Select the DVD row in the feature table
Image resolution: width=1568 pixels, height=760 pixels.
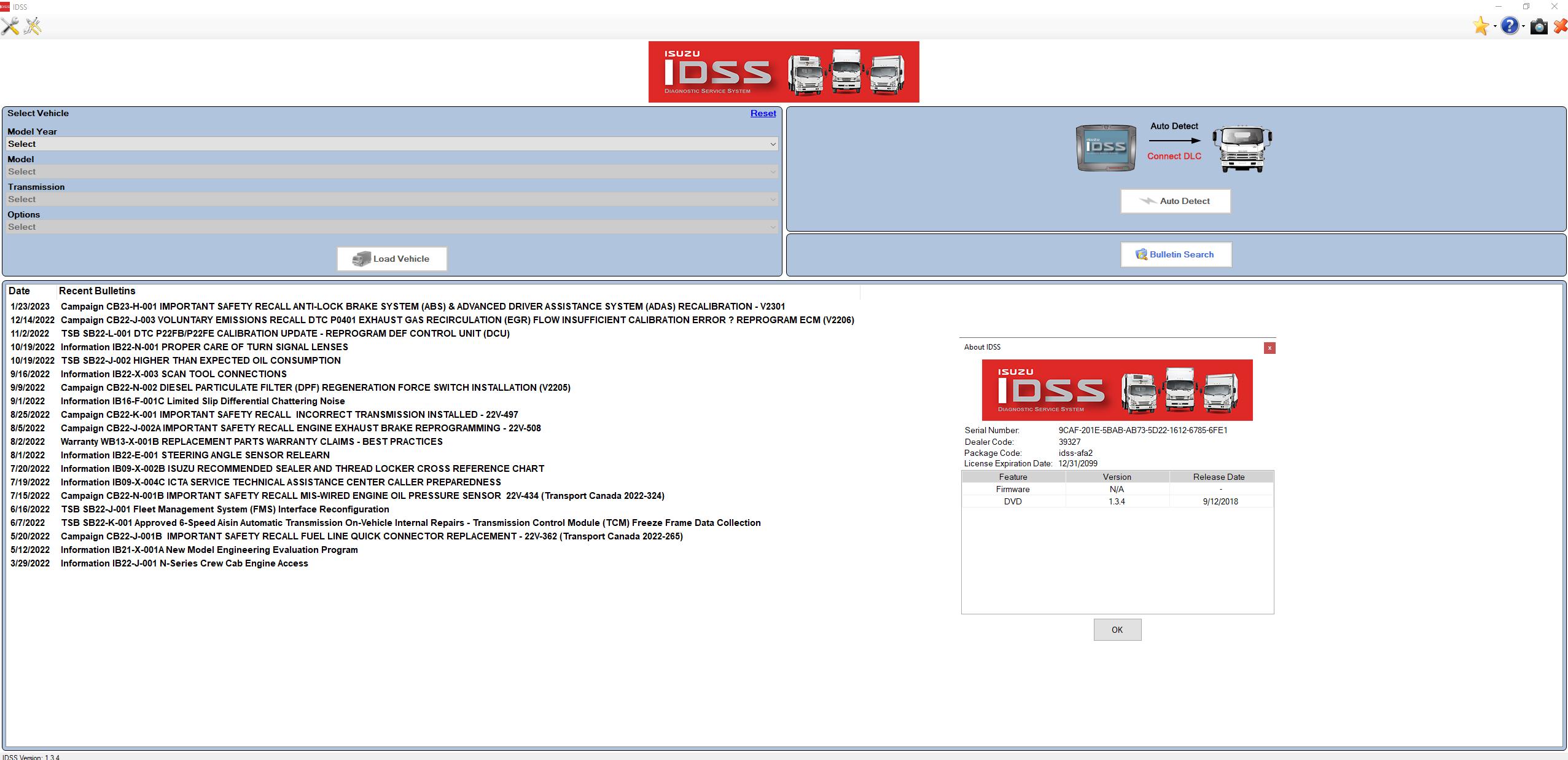point(1117,501)
